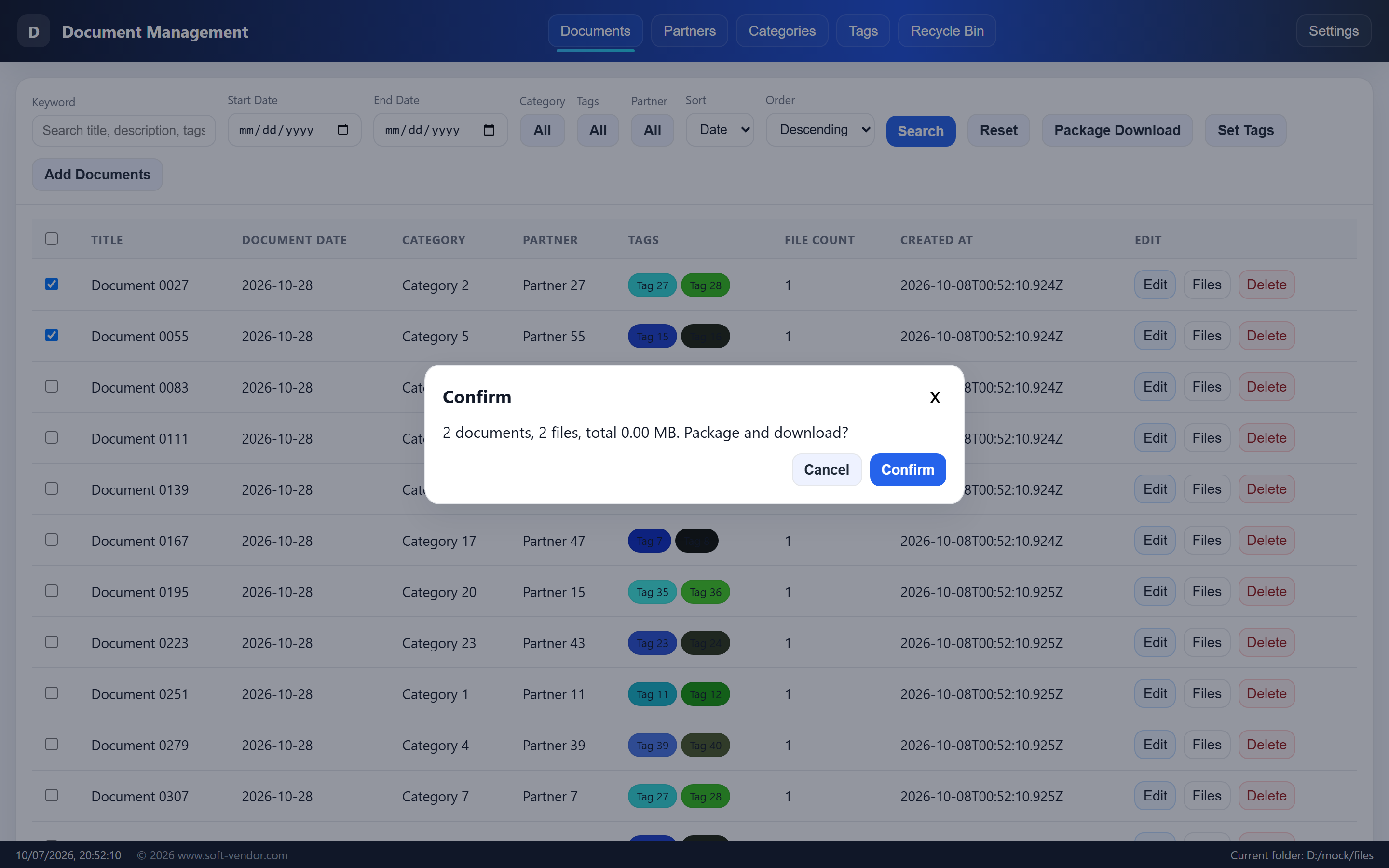This screenshot has height=868, width=1389.
Task: Open Files for Document 0279
Action: pyautogui.click(x=1207, y=745)
